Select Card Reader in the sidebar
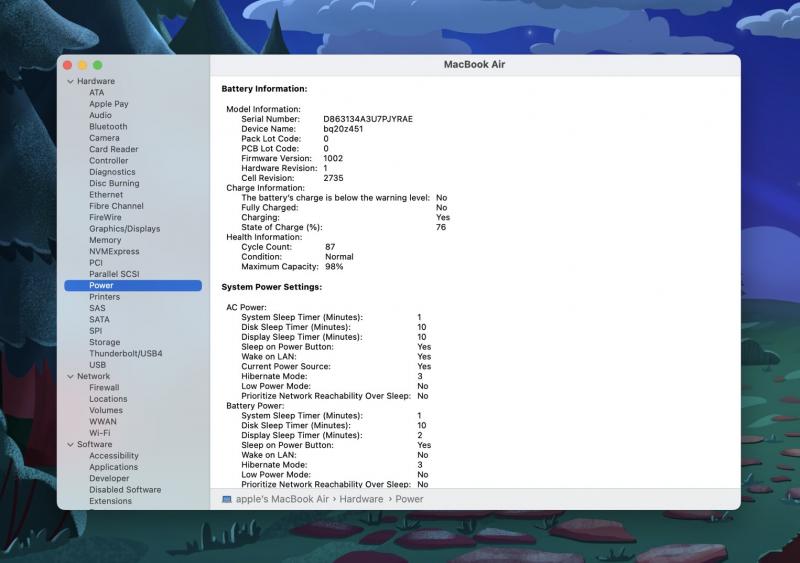This screenshot has height=563, width=800. [x=113, y=149]
